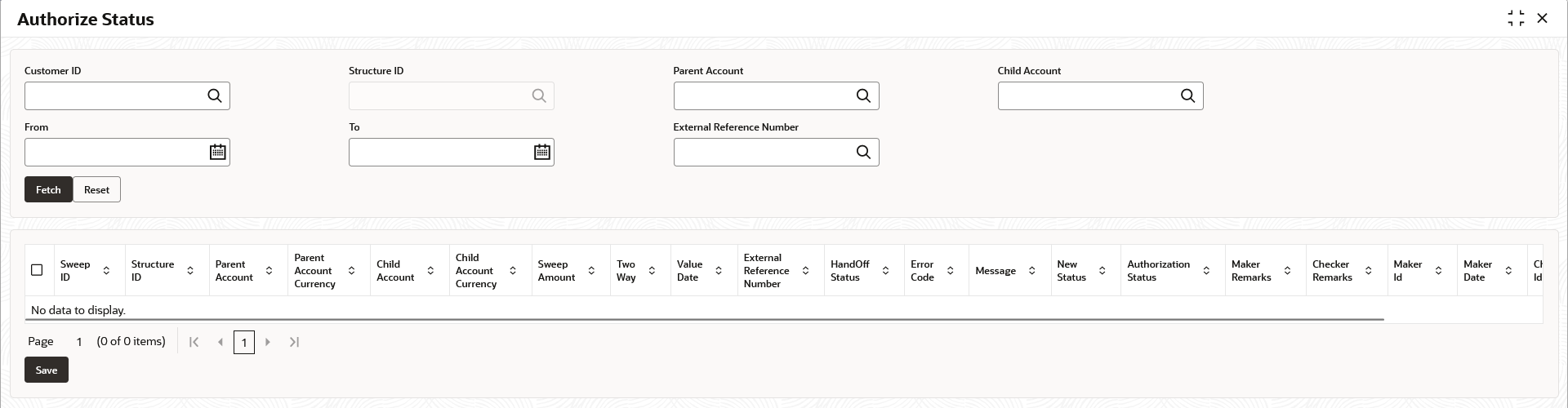
Task: Go to next page of results
Action: [x=268, y=342]
